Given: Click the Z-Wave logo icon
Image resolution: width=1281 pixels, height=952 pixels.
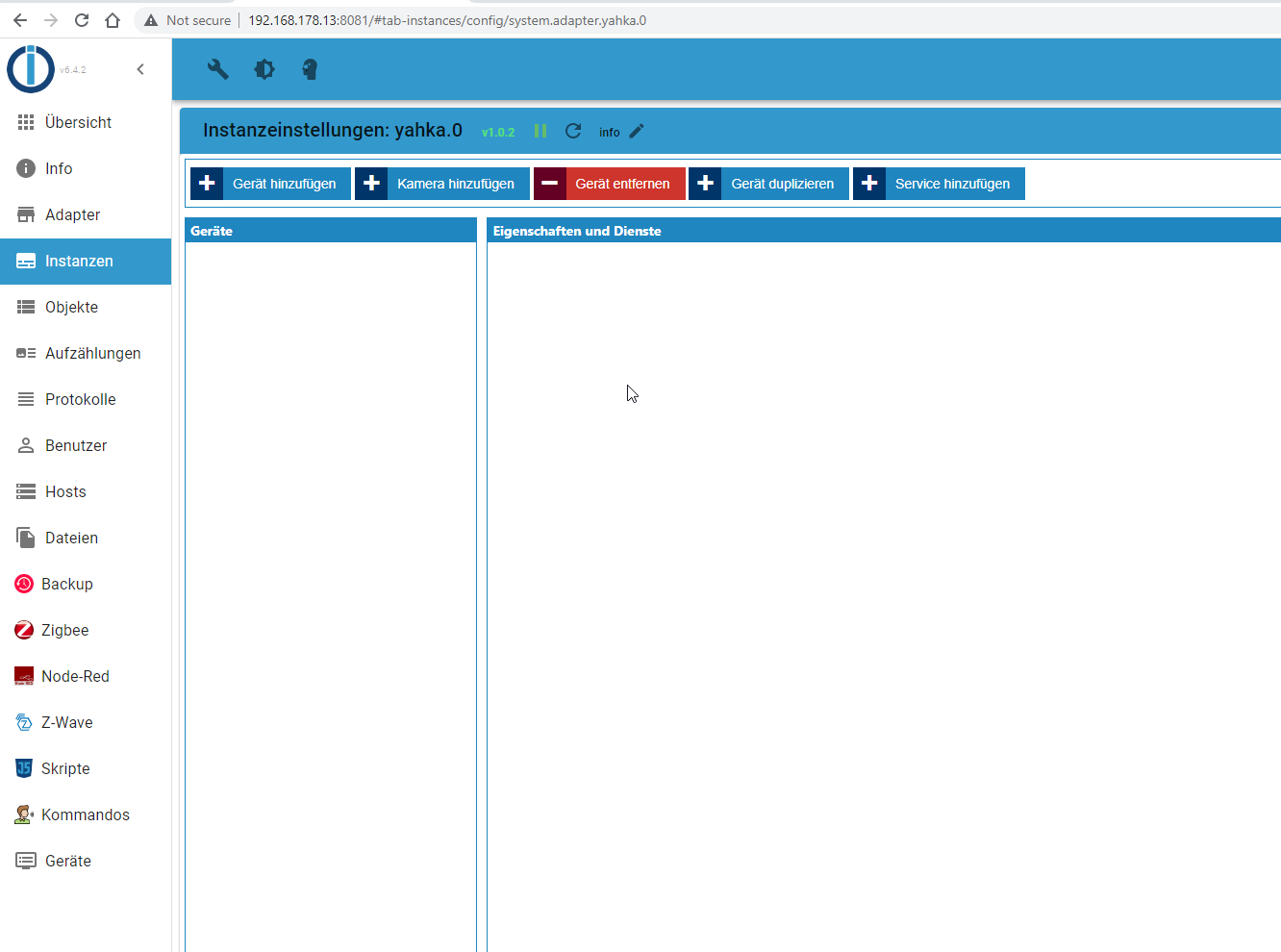Looking at the screenshot, I should tap(24, 722).
